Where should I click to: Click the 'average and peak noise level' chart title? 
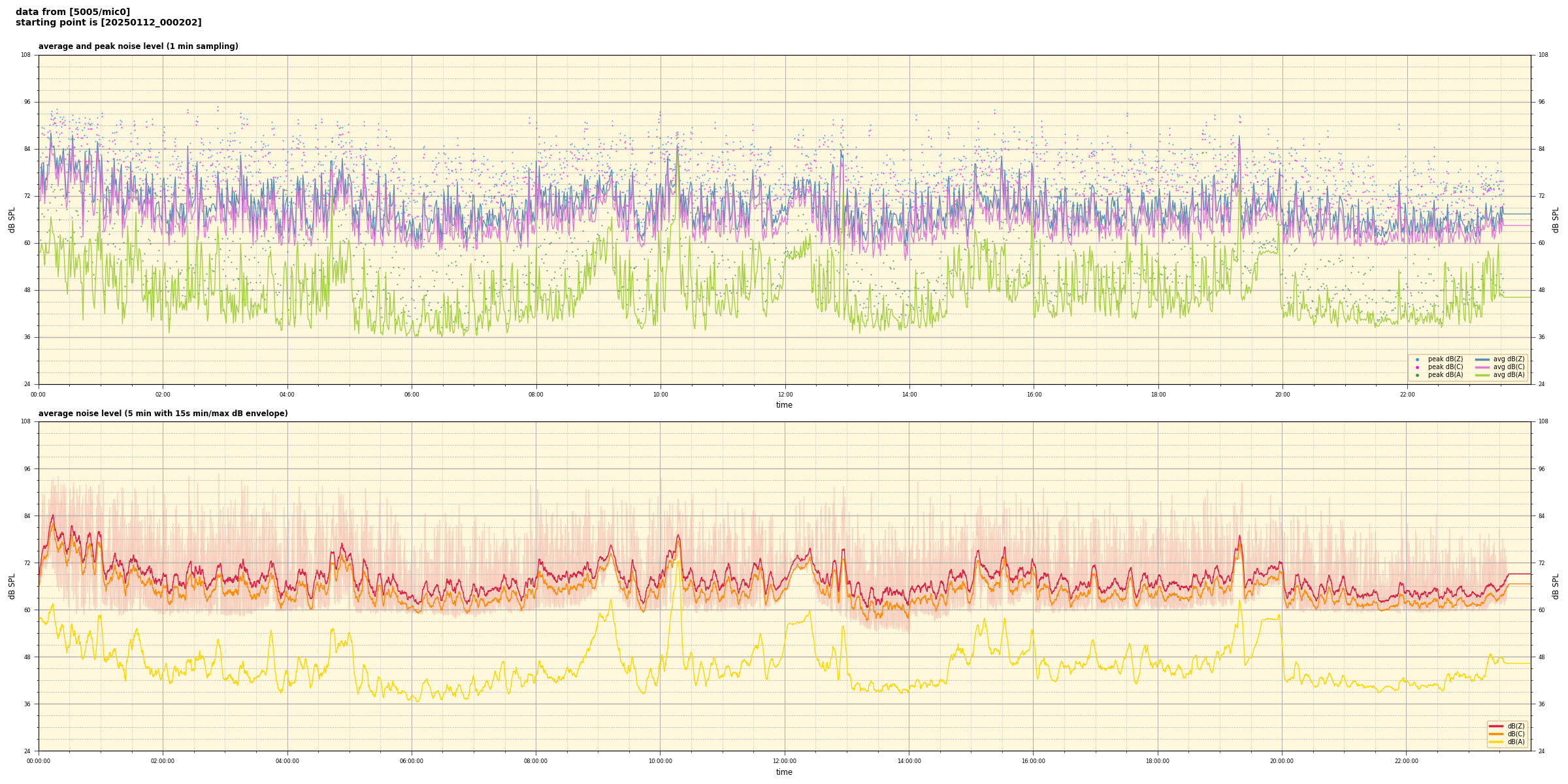point(138,46)
